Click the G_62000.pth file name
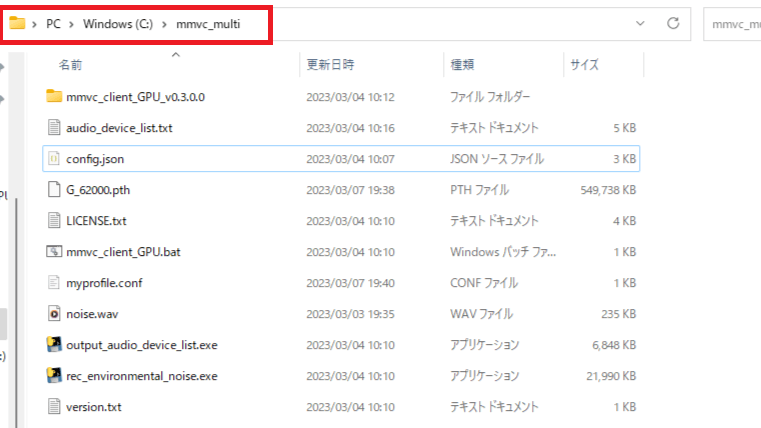This screenshot has width=761, height=428. point(98,190)
